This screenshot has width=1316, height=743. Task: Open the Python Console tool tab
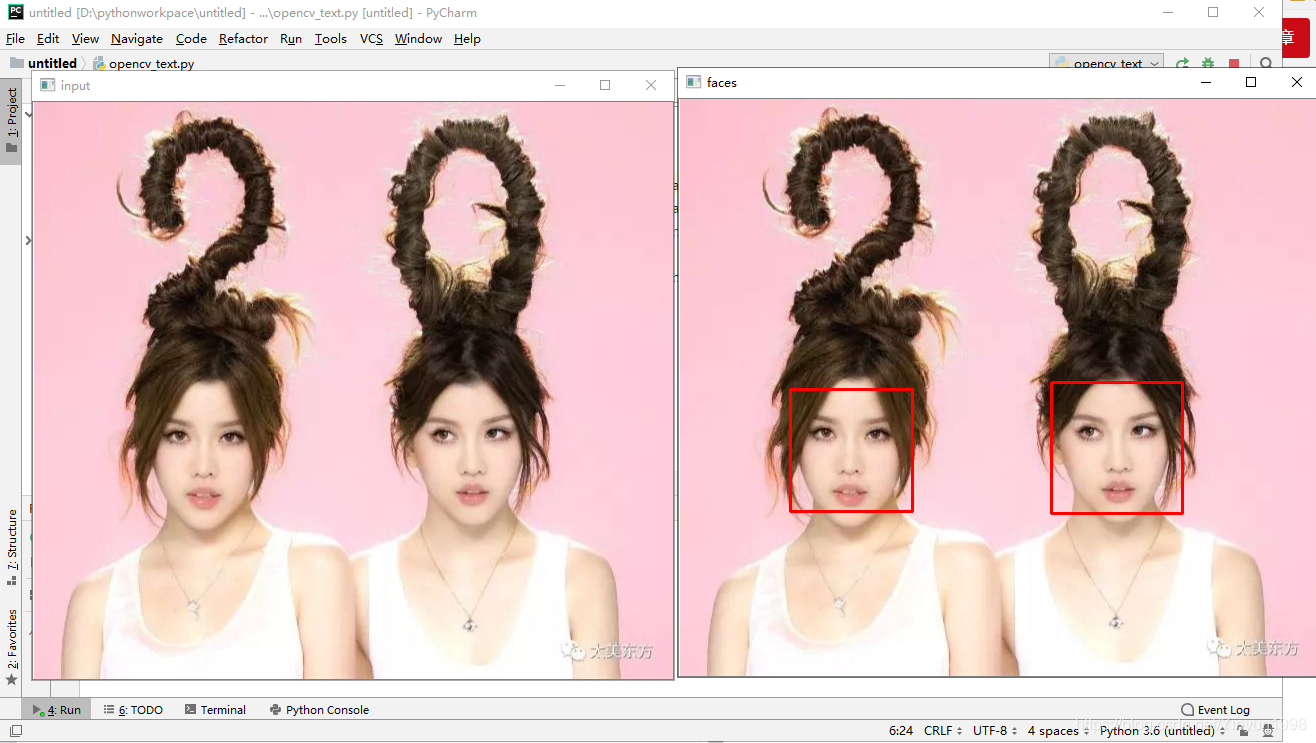320,710
